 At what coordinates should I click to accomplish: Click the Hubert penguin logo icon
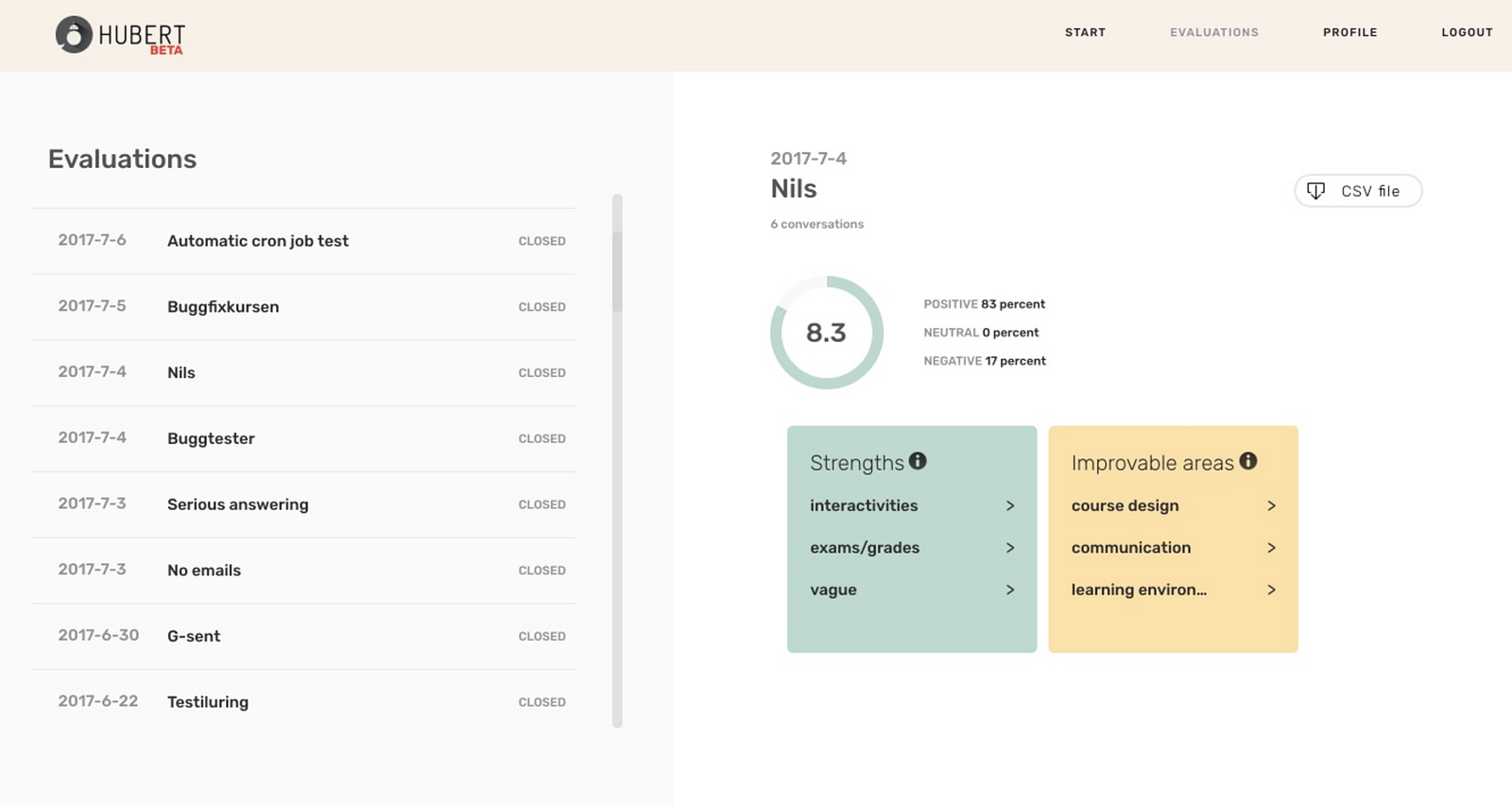74,35
